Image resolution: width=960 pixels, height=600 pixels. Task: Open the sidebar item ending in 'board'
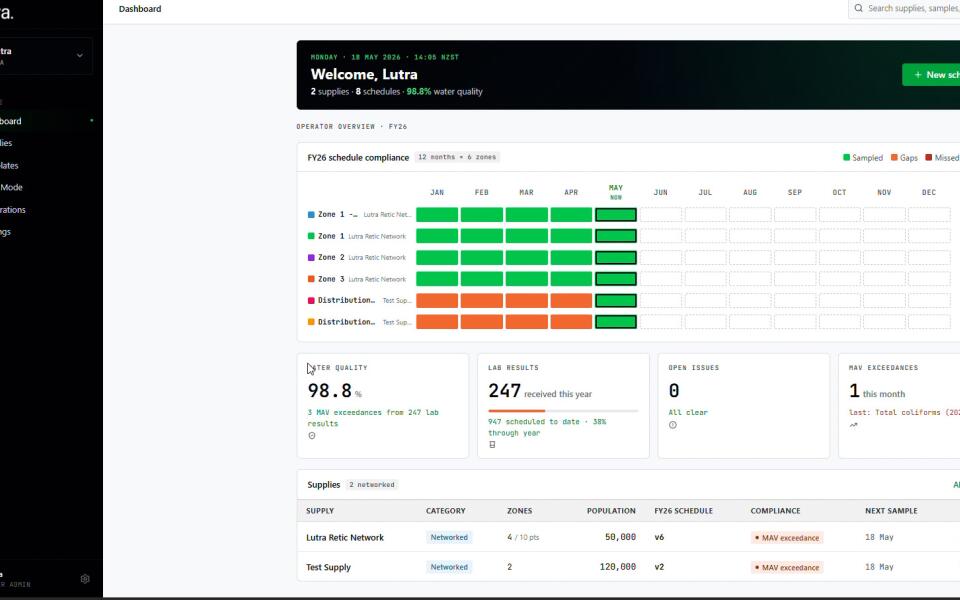(47, 121)
